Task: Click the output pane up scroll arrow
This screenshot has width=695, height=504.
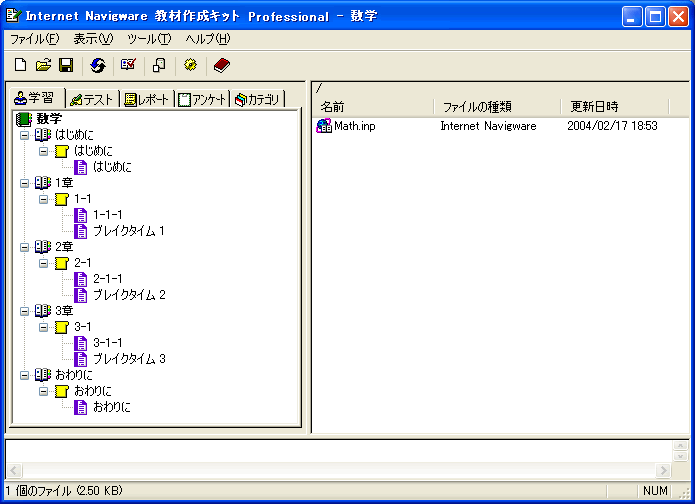Action: 680,445
